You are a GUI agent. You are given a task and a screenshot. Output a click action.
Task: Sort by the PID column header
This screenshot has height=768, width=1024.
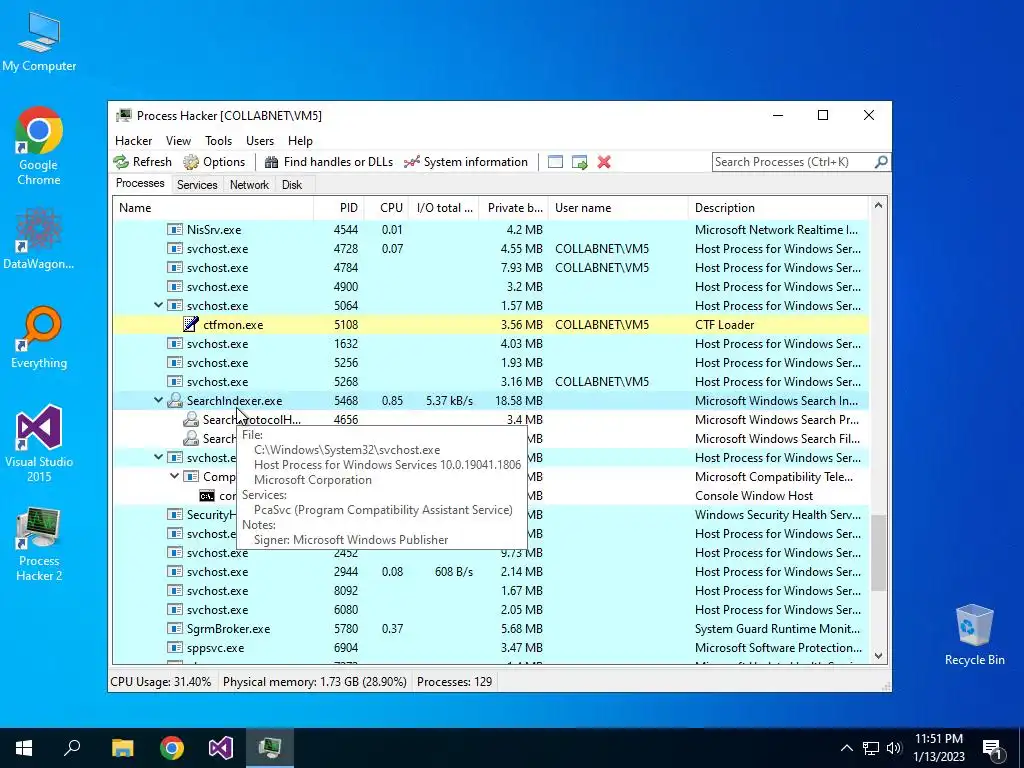click(339, 208)
